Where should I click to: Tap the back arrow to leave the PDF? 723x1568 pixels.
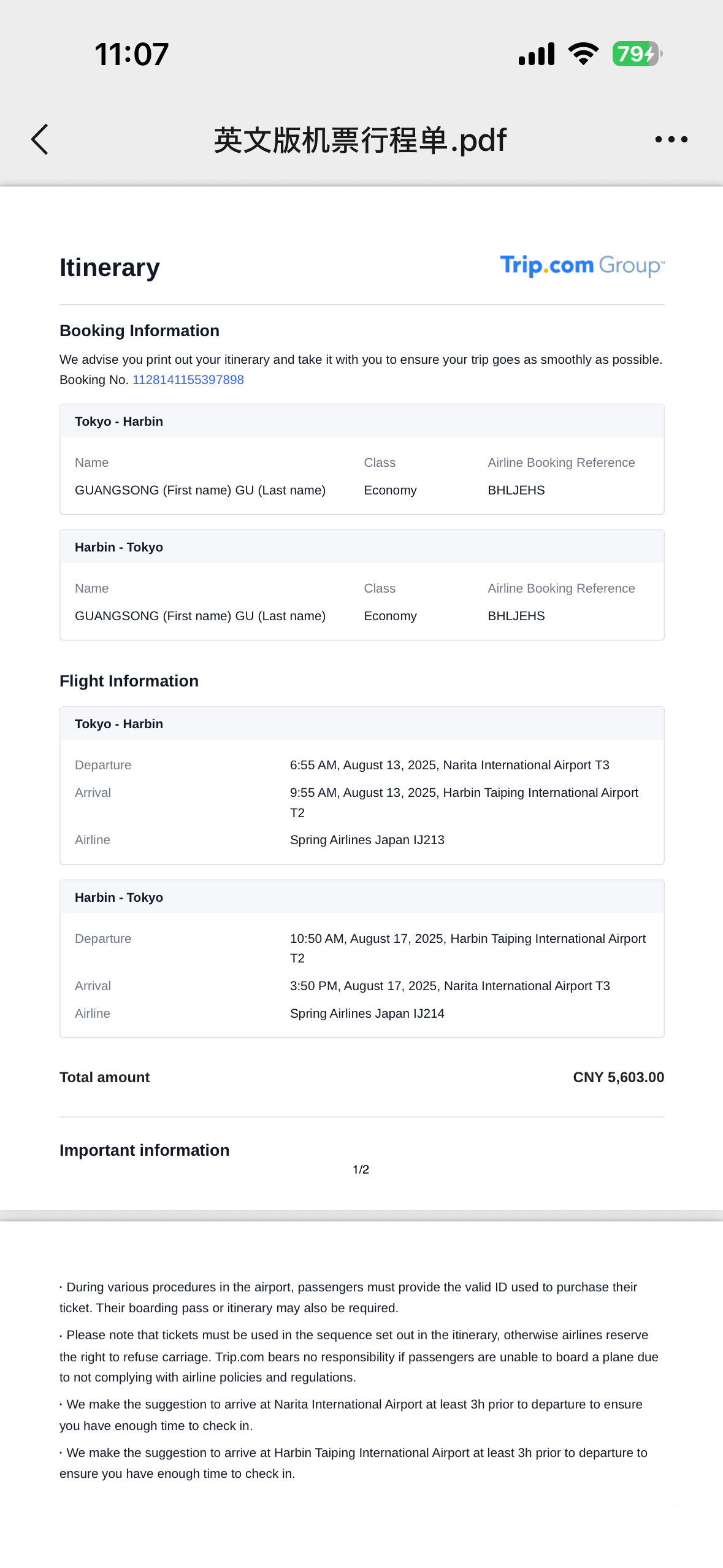click(x=40, y=139)
